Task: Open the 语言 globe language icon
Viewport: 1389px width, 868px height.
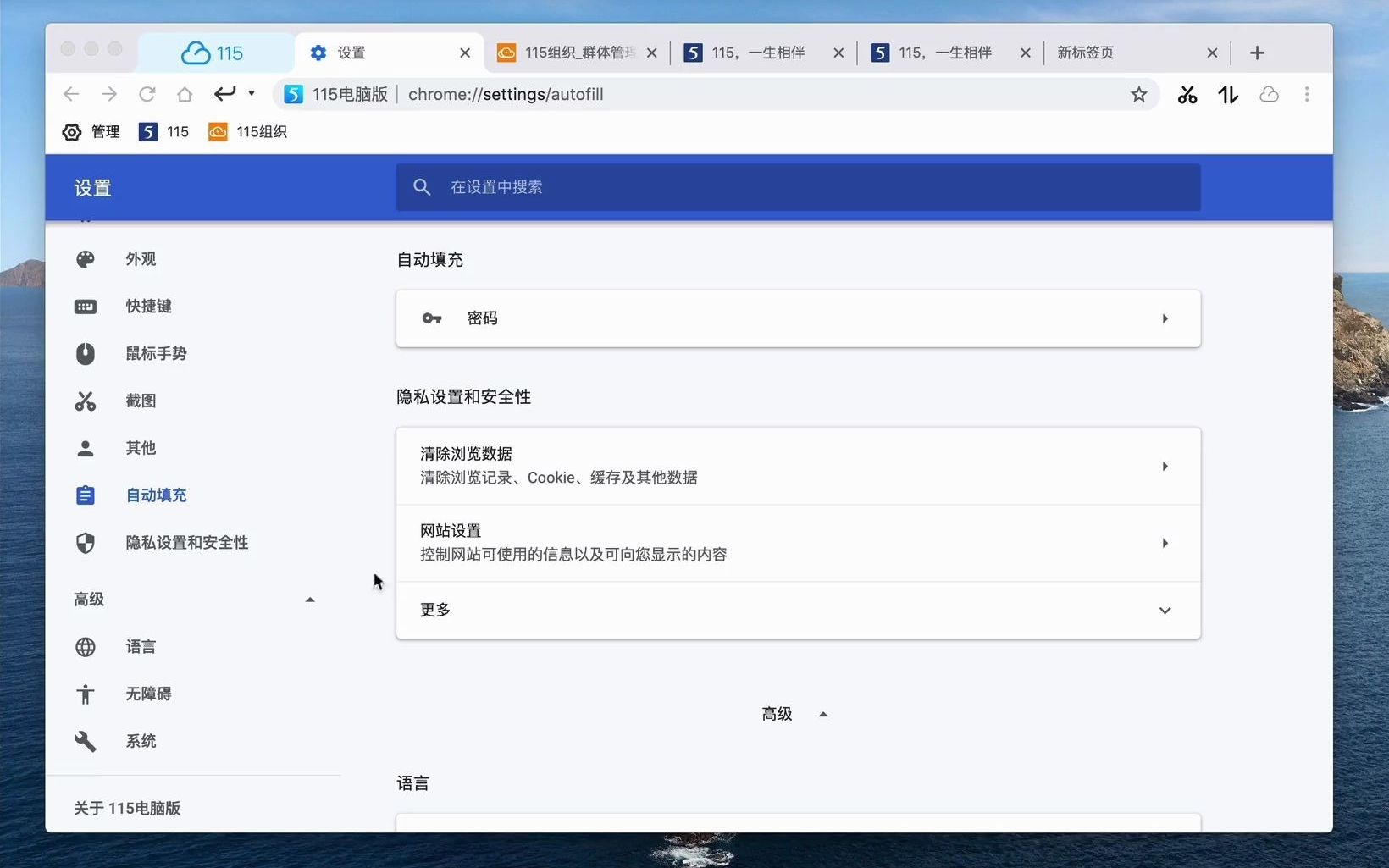Action: pyautogui.click(x=85, y=646)
